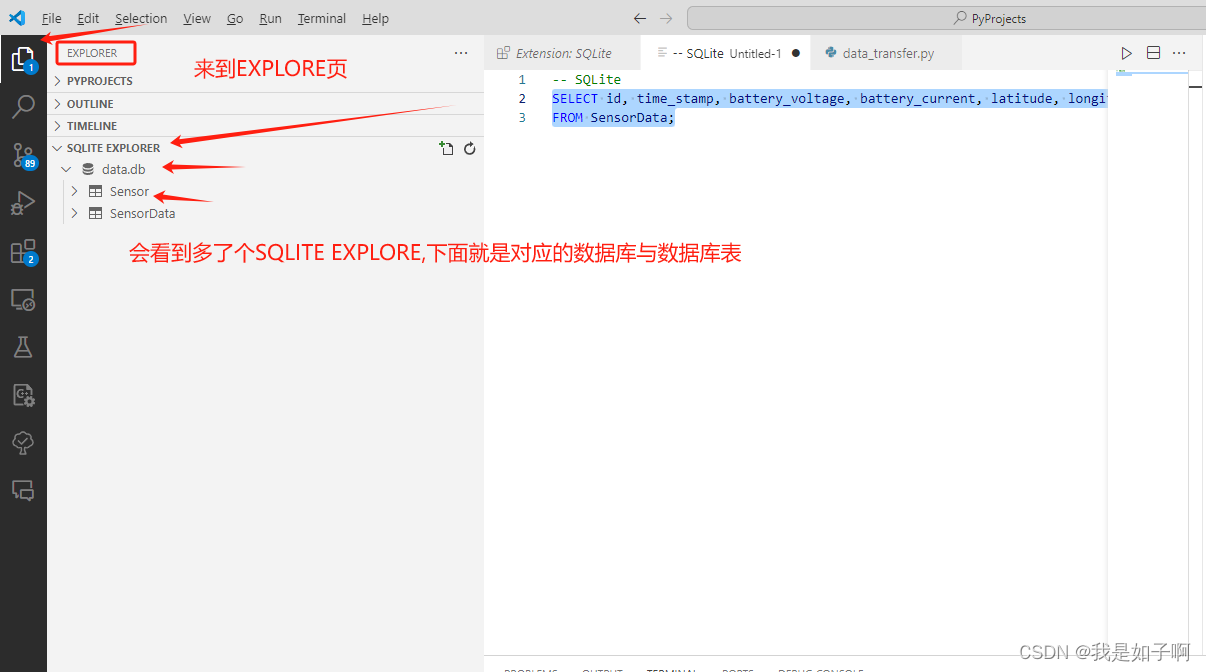Open the Testing flask icon
The image size is (1206, 672).
click(x=24, y=347)
